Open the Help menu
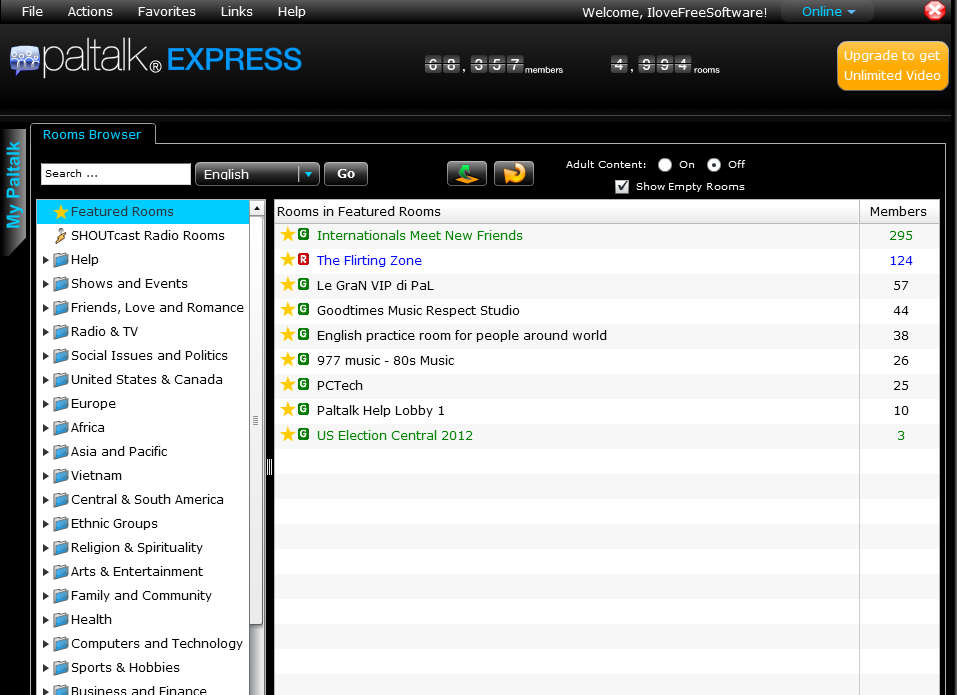 291,12
